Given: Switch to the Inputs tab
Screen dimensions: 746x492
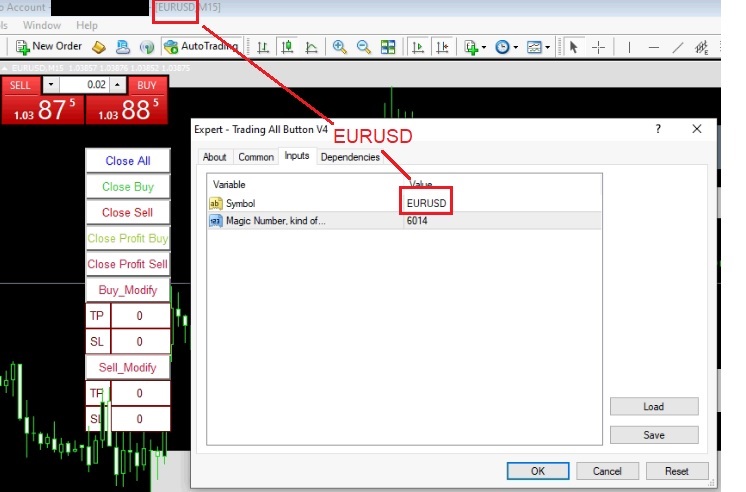Looking at the screenshot, I should click(297, 156).
